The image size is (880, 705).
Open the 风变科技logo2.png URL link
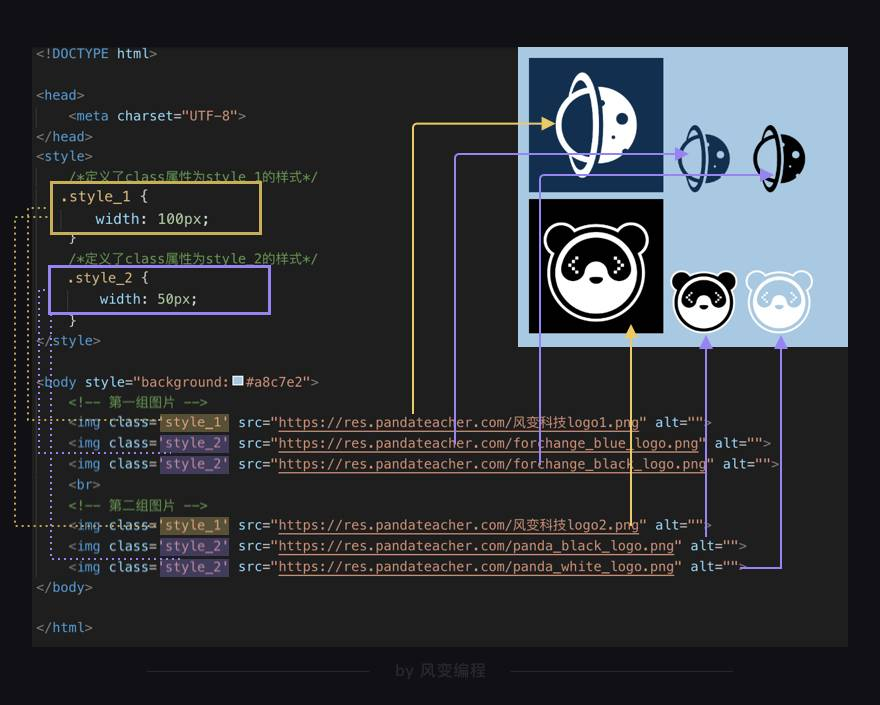tap(459, 525)
